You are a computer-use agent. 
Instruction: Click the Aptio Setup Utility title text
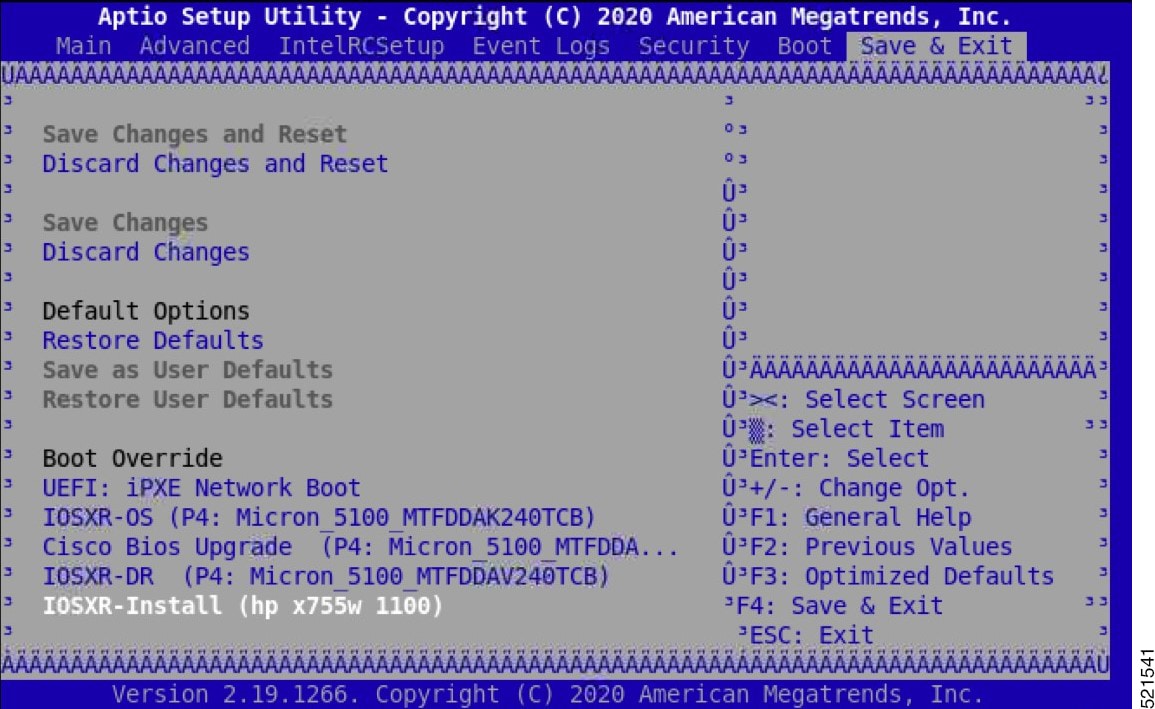click(555, 16)
